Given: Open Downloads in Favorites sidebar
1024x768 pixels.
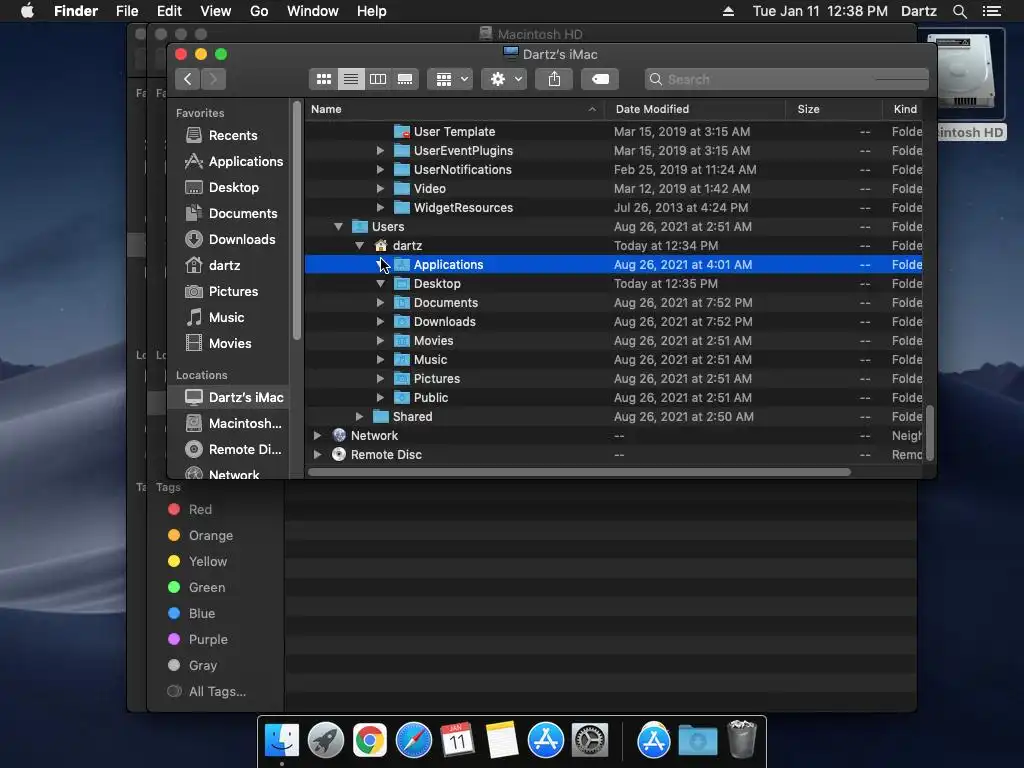Looking at the screenshot, I should click(x=230, y=240).
